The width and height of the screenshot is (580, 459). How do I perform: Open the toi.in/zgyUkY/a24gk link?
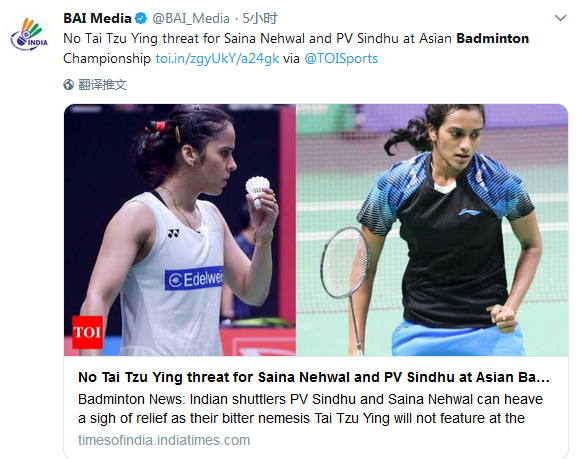coord(217,58)
